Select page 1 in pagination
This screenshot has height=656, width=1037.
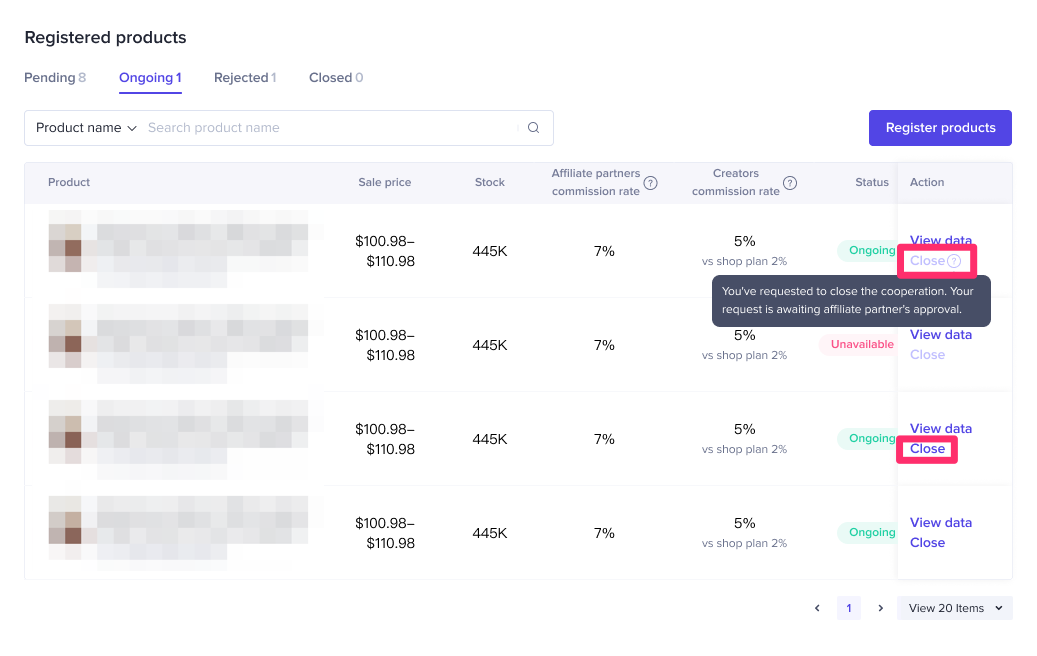pos(848,608)
